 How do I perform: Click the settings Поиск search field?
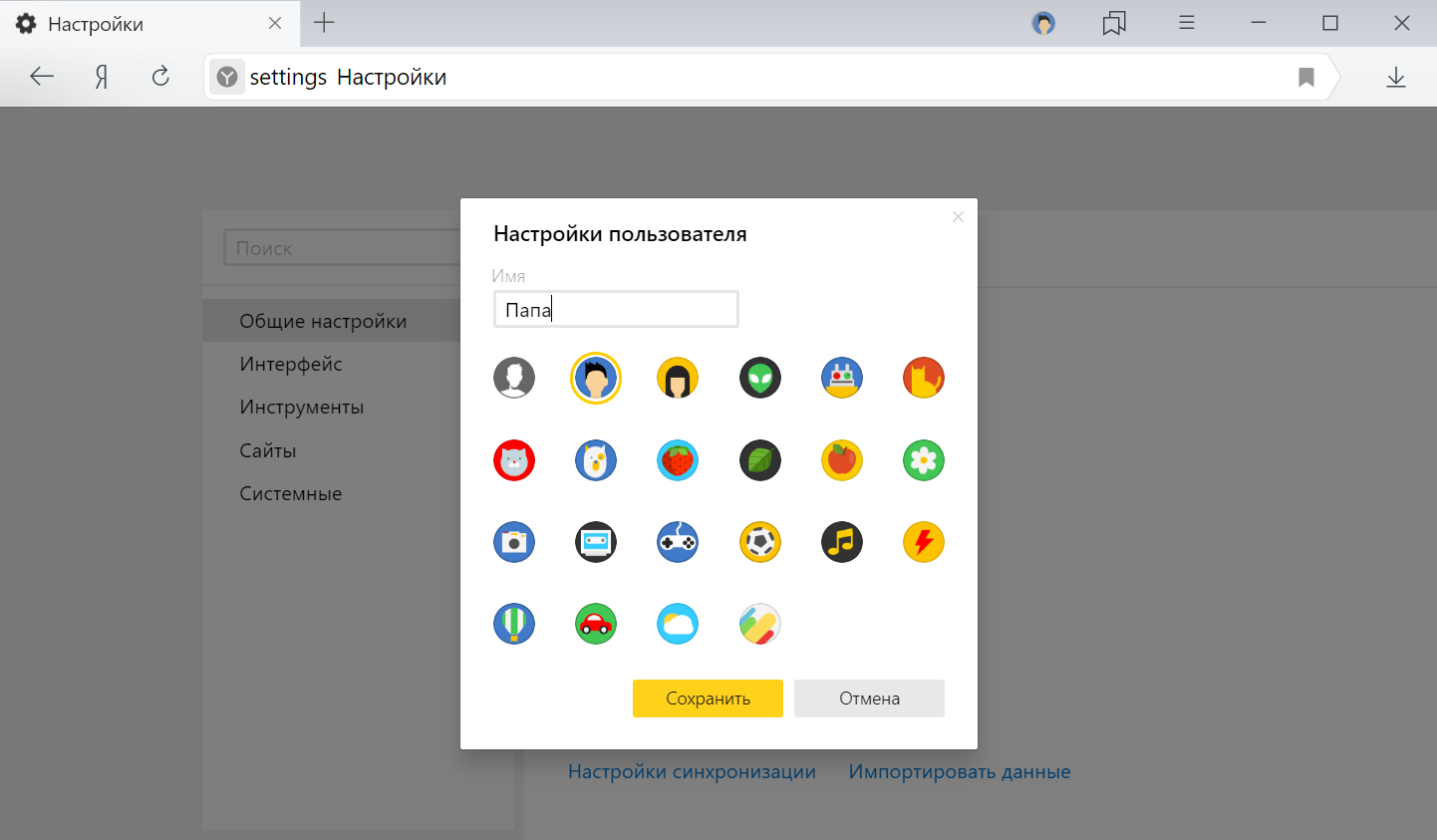343,248
